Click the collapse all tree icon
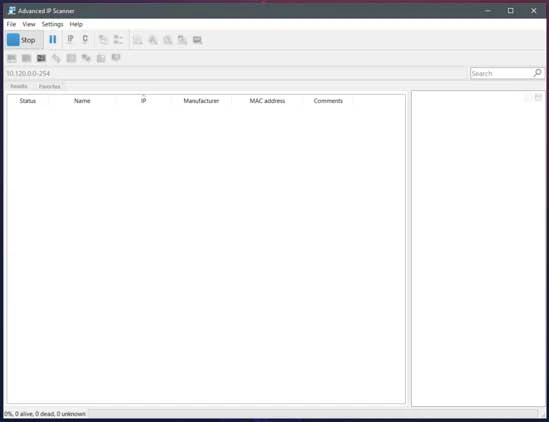Viewport: 549px width, 422px height. [118, 40]
